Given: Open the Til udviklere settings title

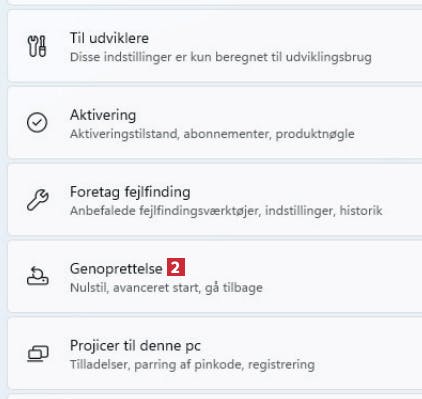Looking at the screenshot, I should pos(109,38).
